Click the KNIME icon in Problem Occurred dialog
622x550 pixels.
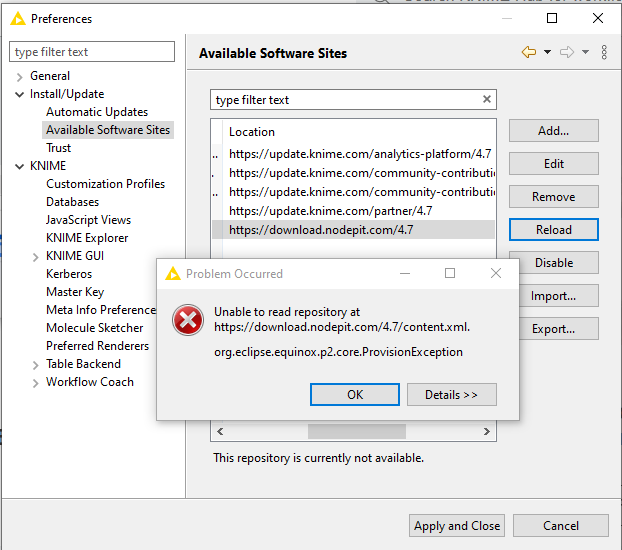173,273
